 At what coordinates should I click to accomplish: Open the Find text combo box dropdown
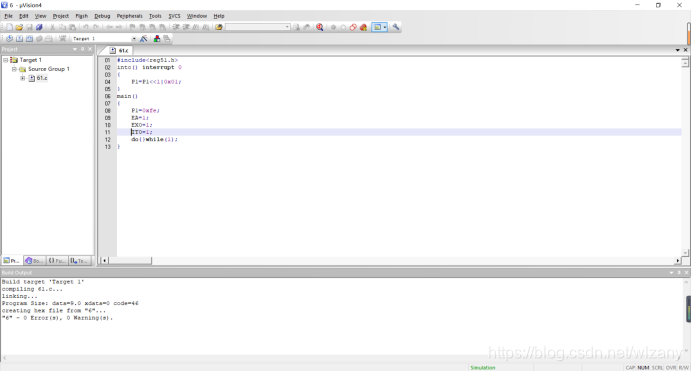(287, 27)
